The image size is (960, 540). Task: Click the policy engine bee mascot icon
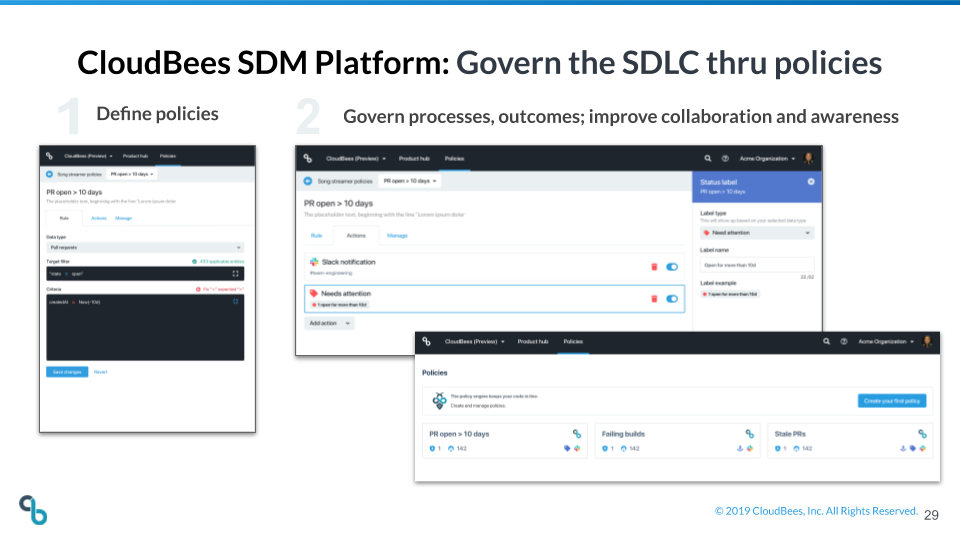439,401
